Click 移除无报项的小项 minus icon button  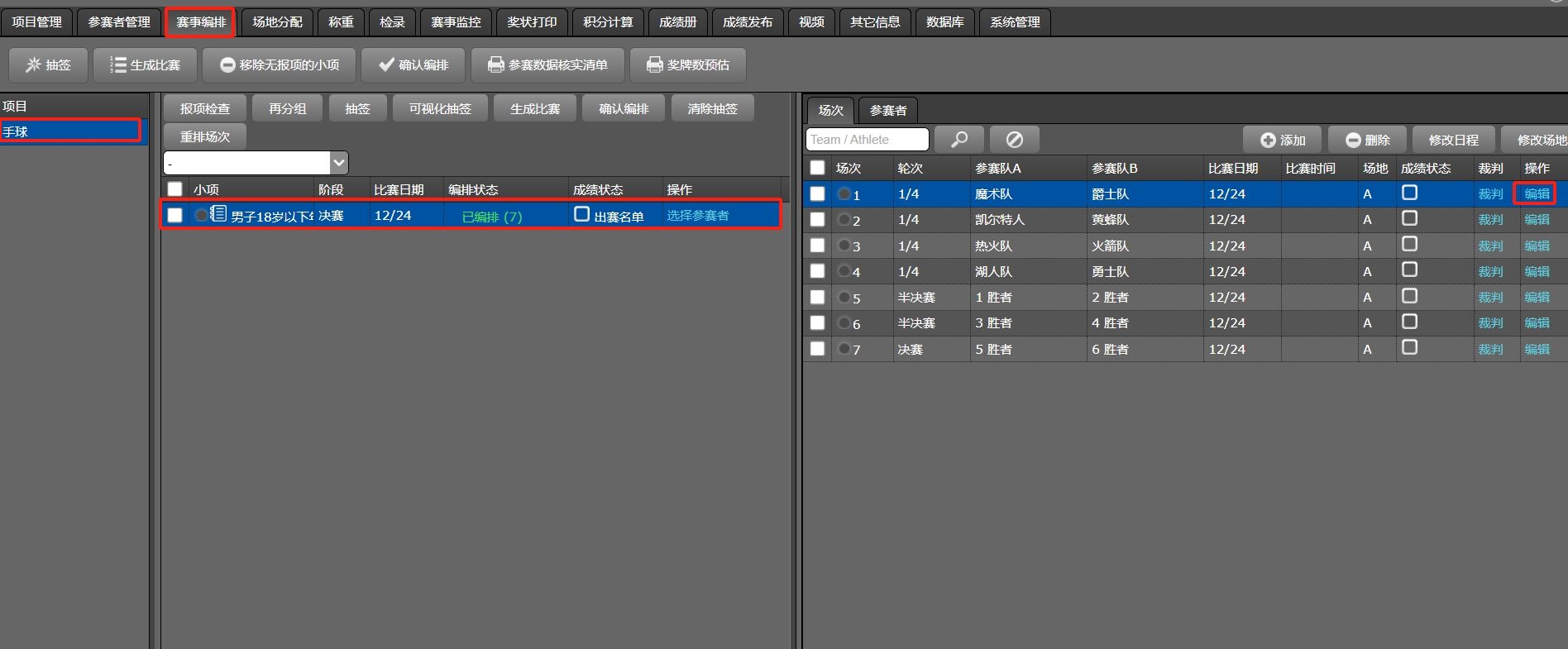[x=227, y=64]
